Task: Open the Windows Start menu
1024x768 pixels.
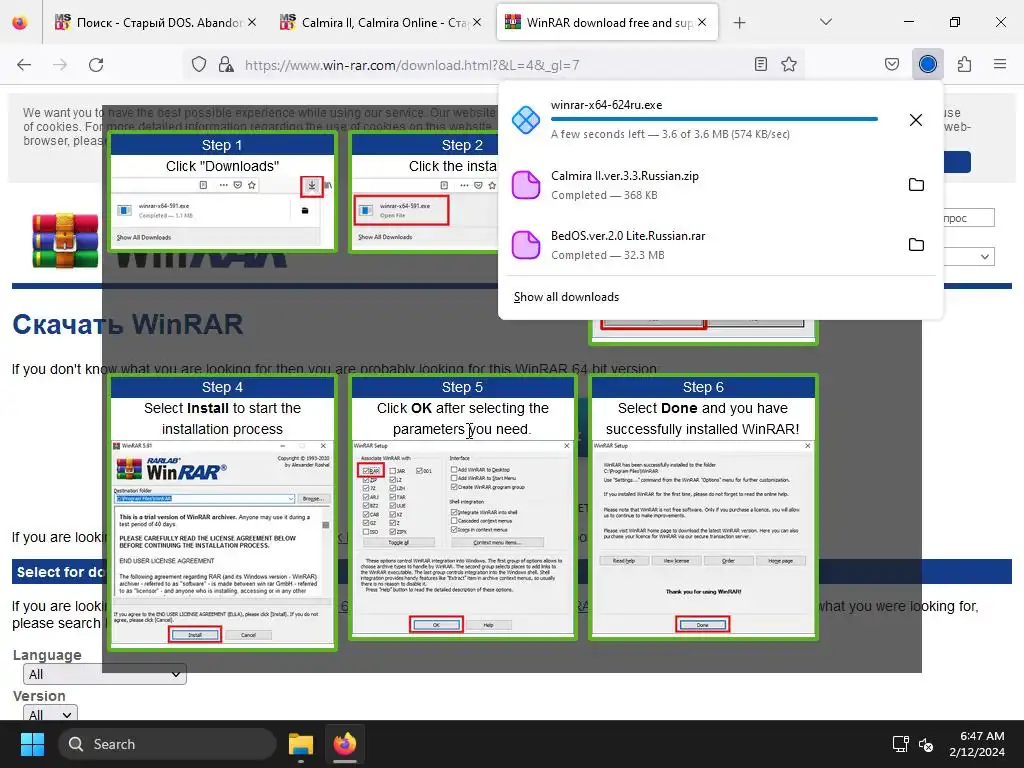Action: pyautogui.click(x=32, y=744)
